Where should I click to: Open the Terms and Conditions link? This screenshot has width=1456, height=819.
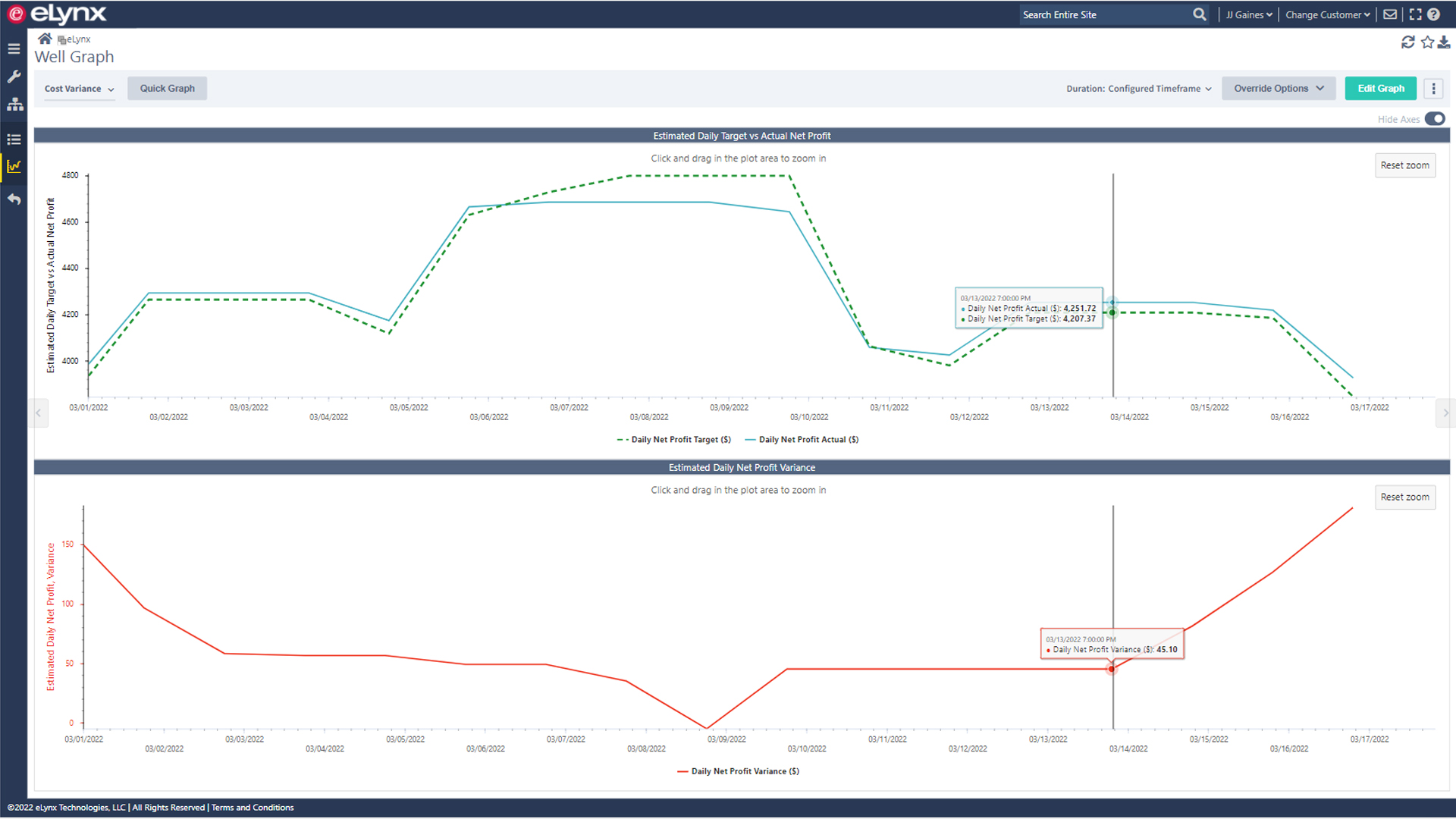[x=253, y=807]
